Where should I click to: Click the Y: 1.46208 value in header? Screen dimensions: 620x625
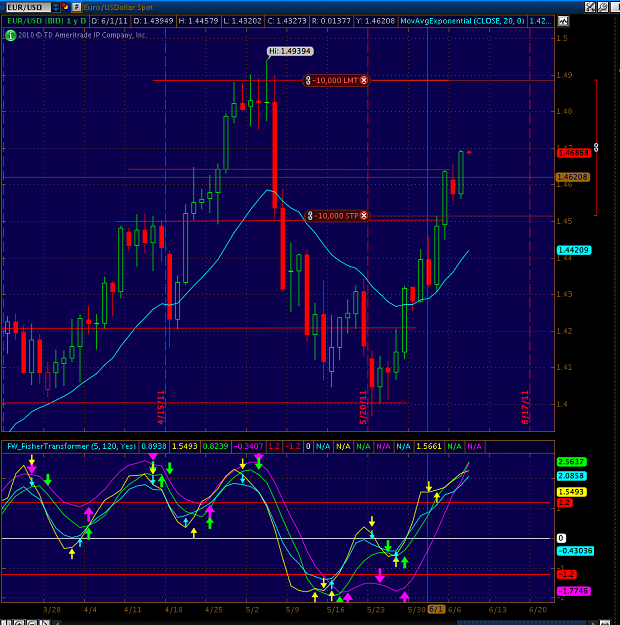375,21
